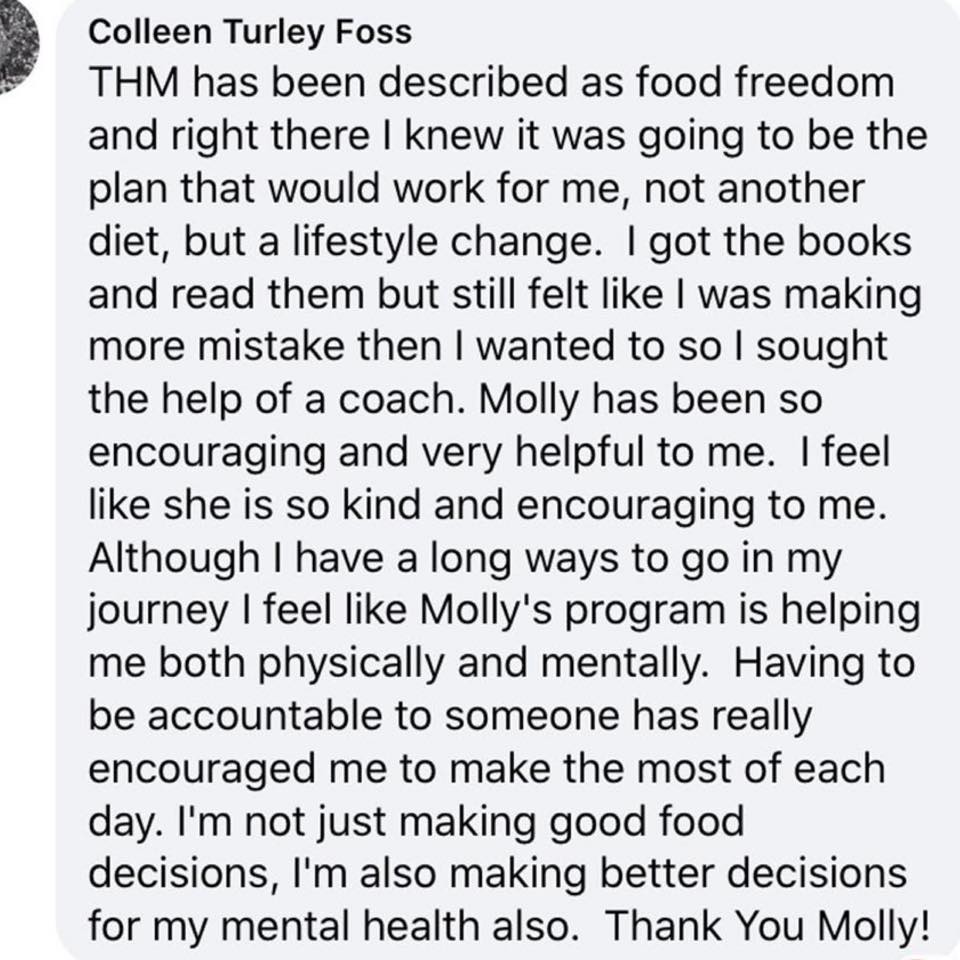Click the words "accountable to someone"
This screenshot has width=960, height=960.
[384, 716]
